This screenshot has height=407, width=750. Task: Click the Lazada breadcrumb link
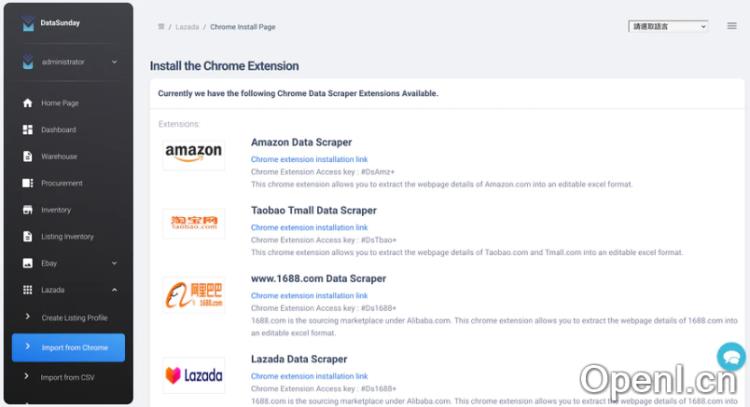click(x=187, y=27)
